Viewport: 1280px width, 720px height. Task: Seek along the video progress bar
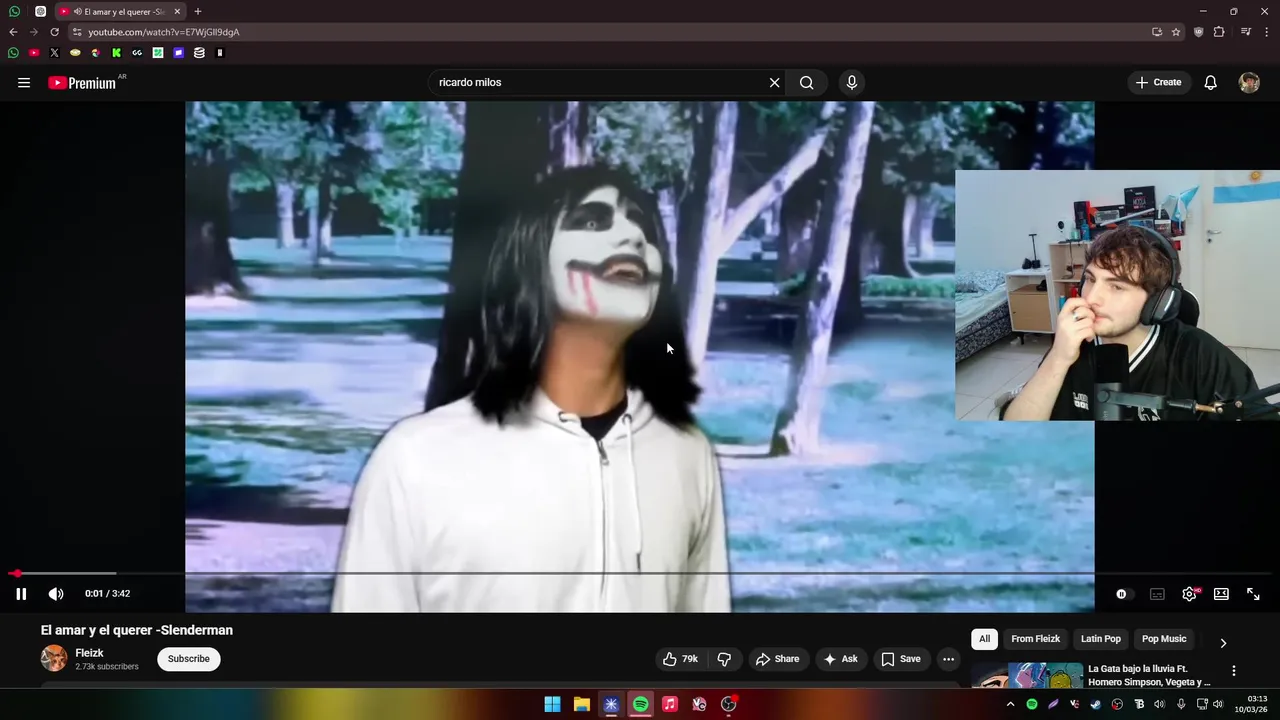tap(640, 574)
